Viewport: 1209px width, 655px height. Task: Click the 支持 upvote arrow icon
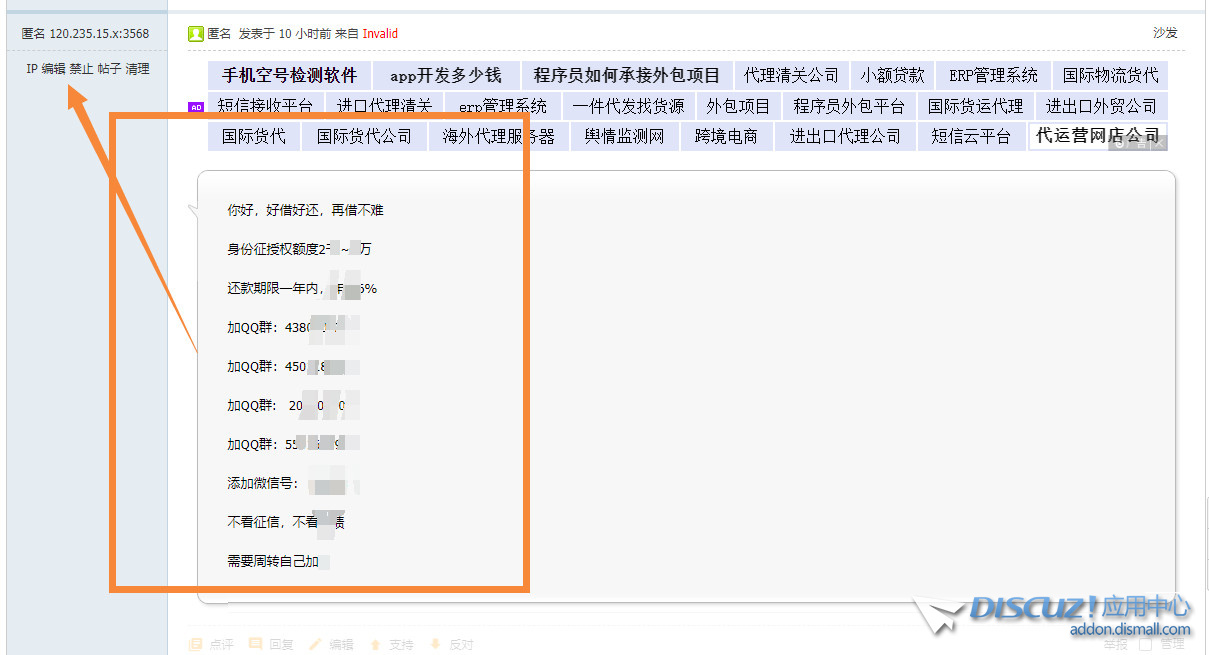374,643
